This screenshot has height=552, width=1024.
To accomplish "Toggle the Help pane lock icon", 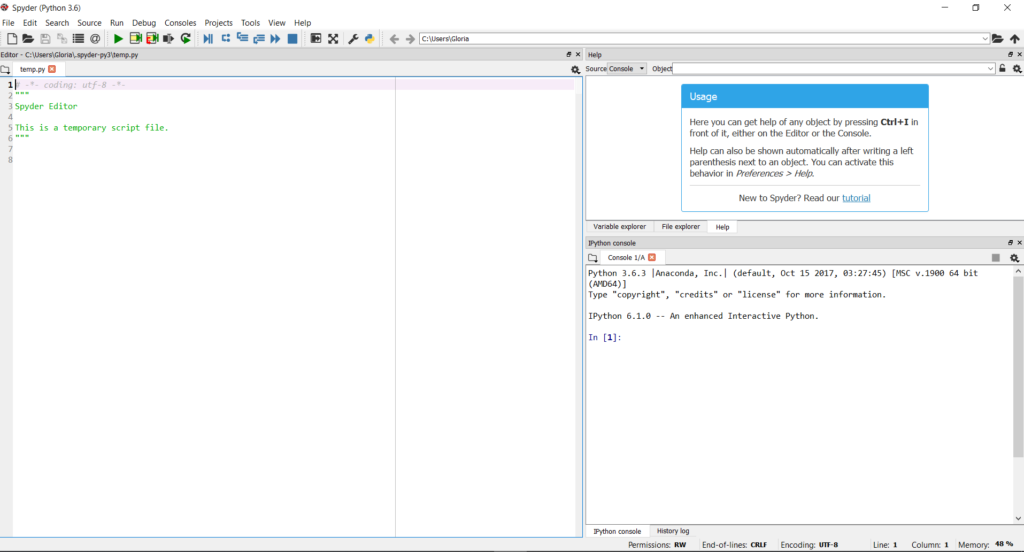I will [x=1002, y=69].
